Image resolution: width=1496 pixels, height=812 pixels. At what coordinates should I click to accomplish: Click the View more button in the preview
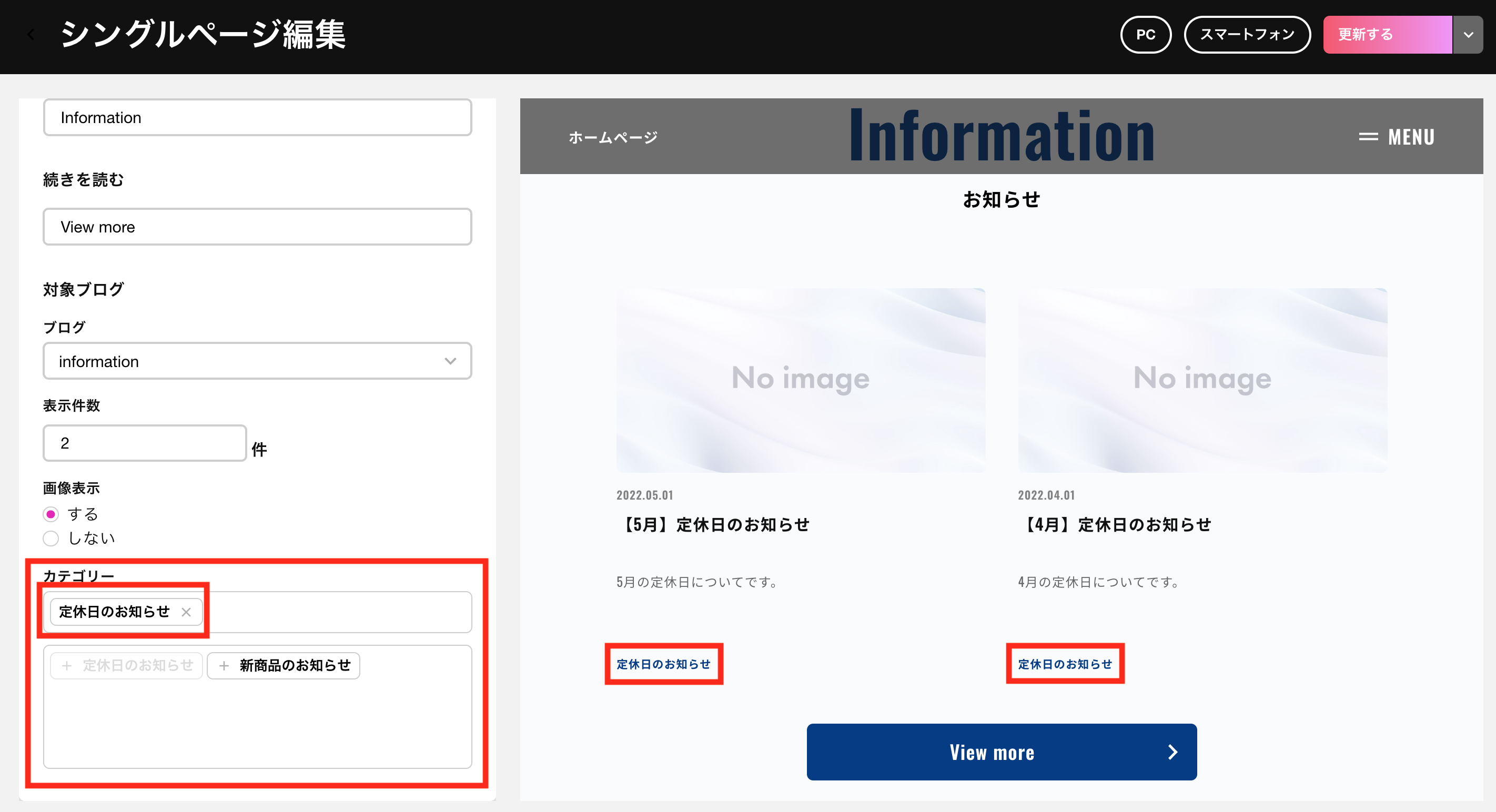click(1001, 752)
